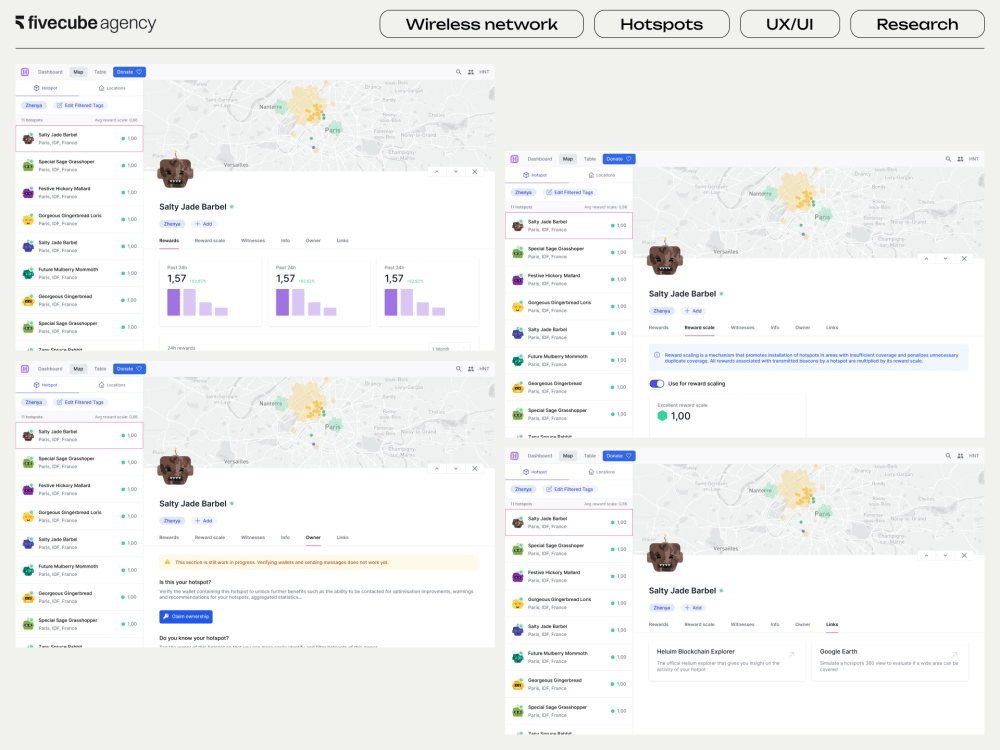Click the search icon in the Owner-tab panel
The image size is (1000, 750).
pos(459,369)
